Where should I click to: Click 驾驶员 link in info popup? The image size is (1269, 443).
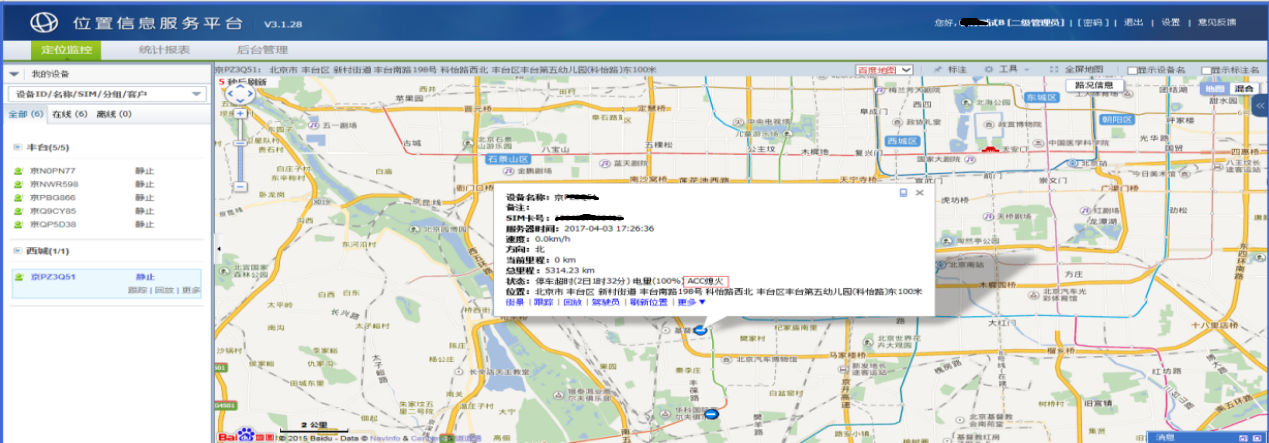[x=605, y=302]
